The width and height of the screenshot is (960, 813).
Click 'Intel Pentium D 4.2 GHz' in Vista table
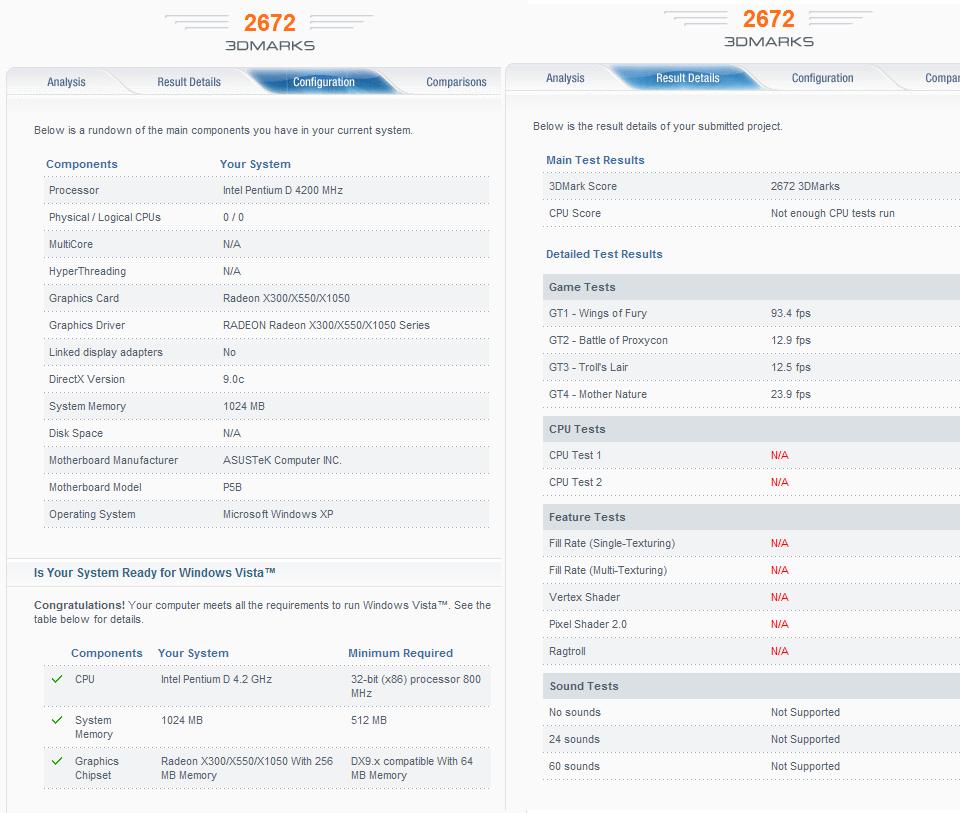tap(216, 679)
